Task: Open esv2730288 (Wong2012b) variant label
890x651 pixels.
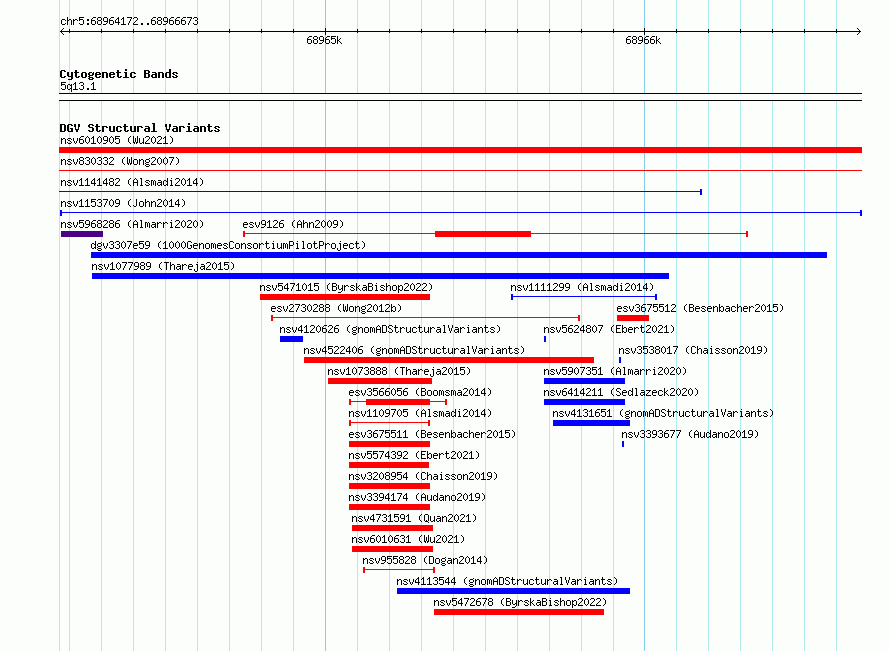Action: pyautogui.click(x=336, y=308)
